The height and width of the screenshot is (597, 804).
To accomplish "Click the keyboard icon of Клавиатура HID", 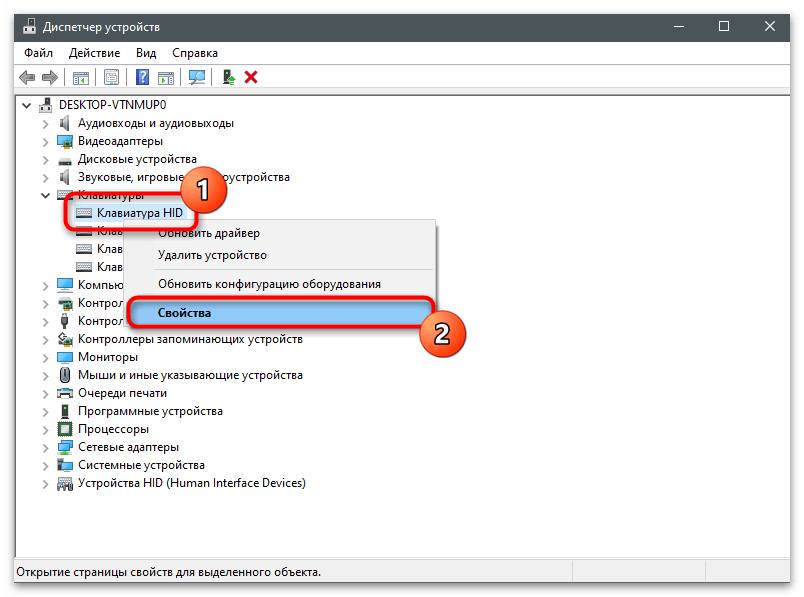I will pos(84,213).
